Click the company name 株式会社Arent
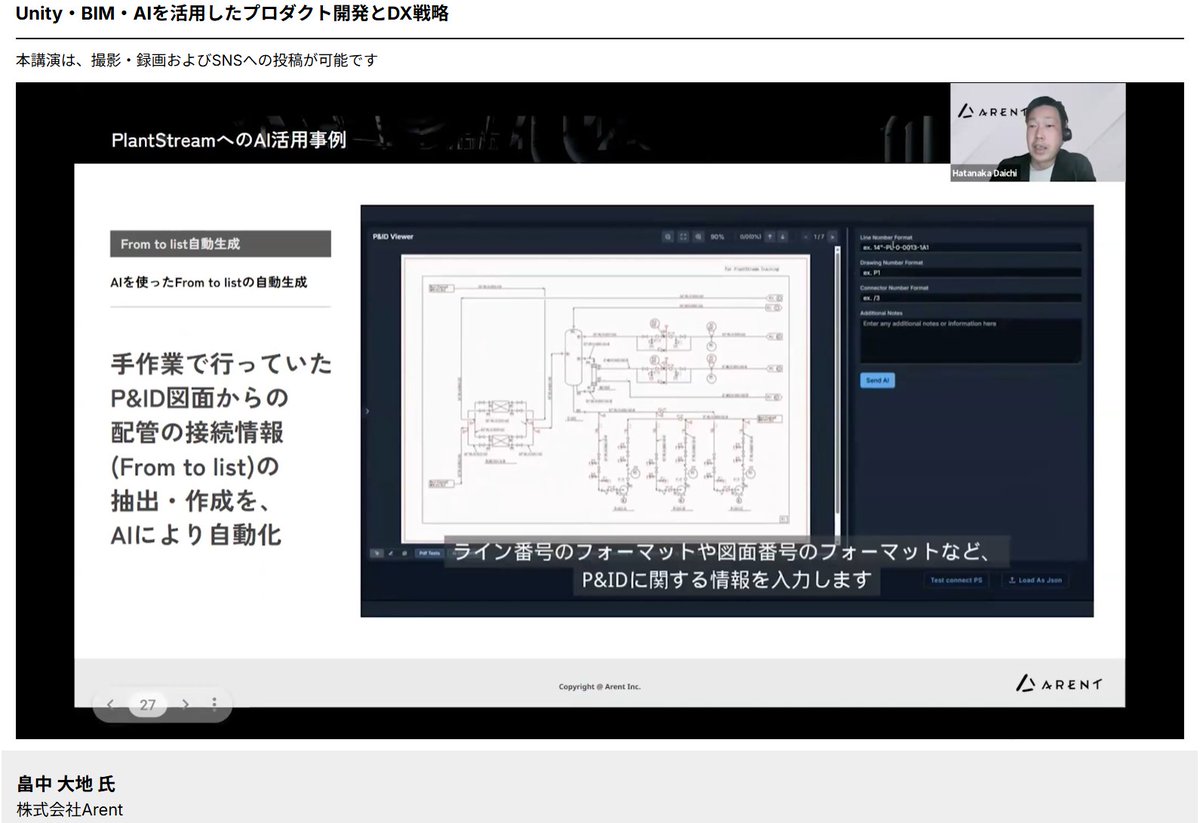The height and width of the screenshot is (823, 1200). tap(69, 810)
